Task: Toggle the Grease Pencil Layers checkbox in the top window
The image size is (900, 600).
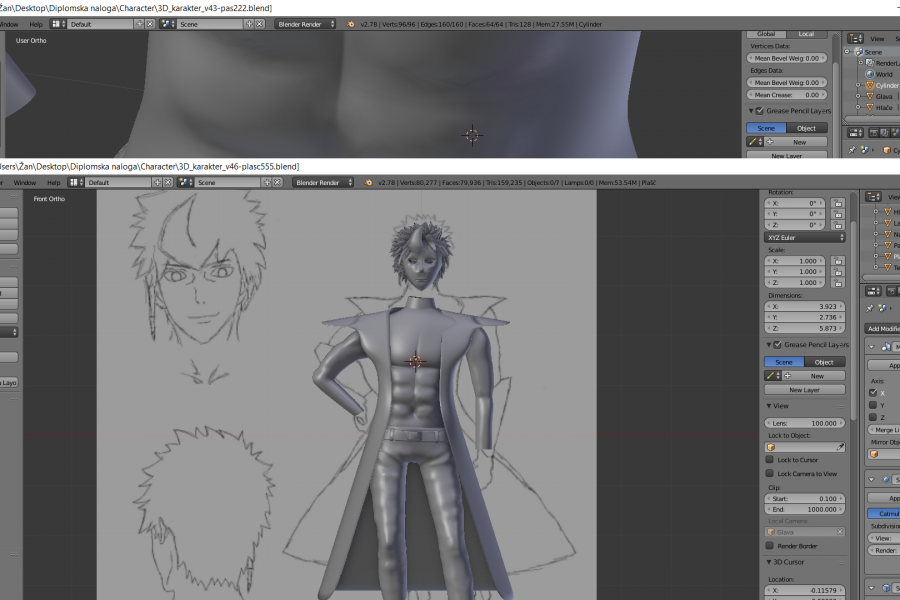Action: click(x=760, y=111)
